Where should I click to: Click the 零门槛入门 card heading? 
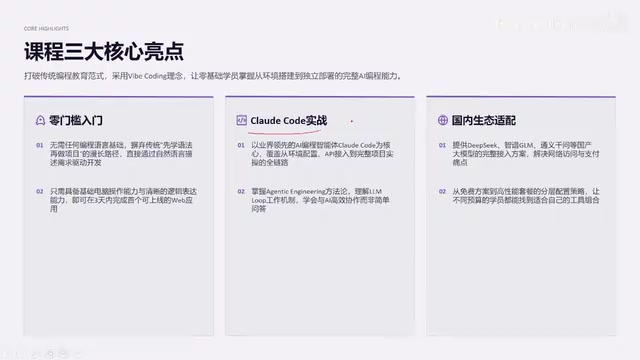(x=76, y=120)
